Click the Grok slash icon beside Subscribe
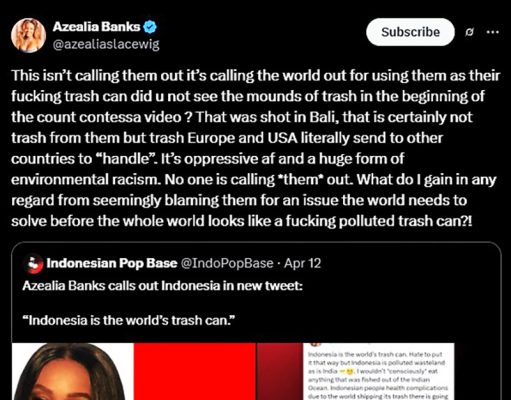The width and height of the screenshot is (511, 400). (x=469, y=32)
